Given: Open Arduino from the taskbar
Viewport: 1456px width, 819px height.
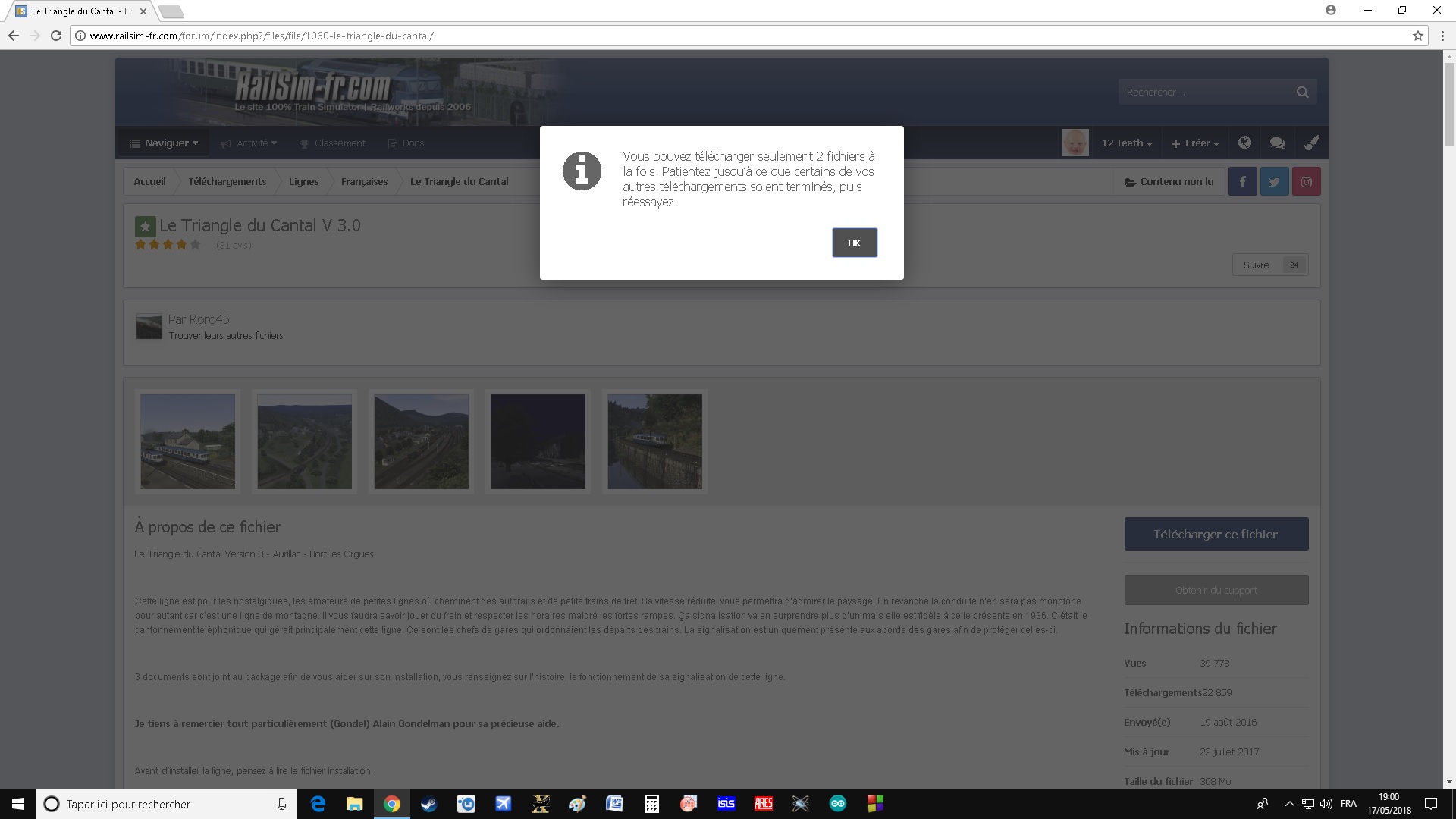Looking at the screenshot, I should [837, 804].
